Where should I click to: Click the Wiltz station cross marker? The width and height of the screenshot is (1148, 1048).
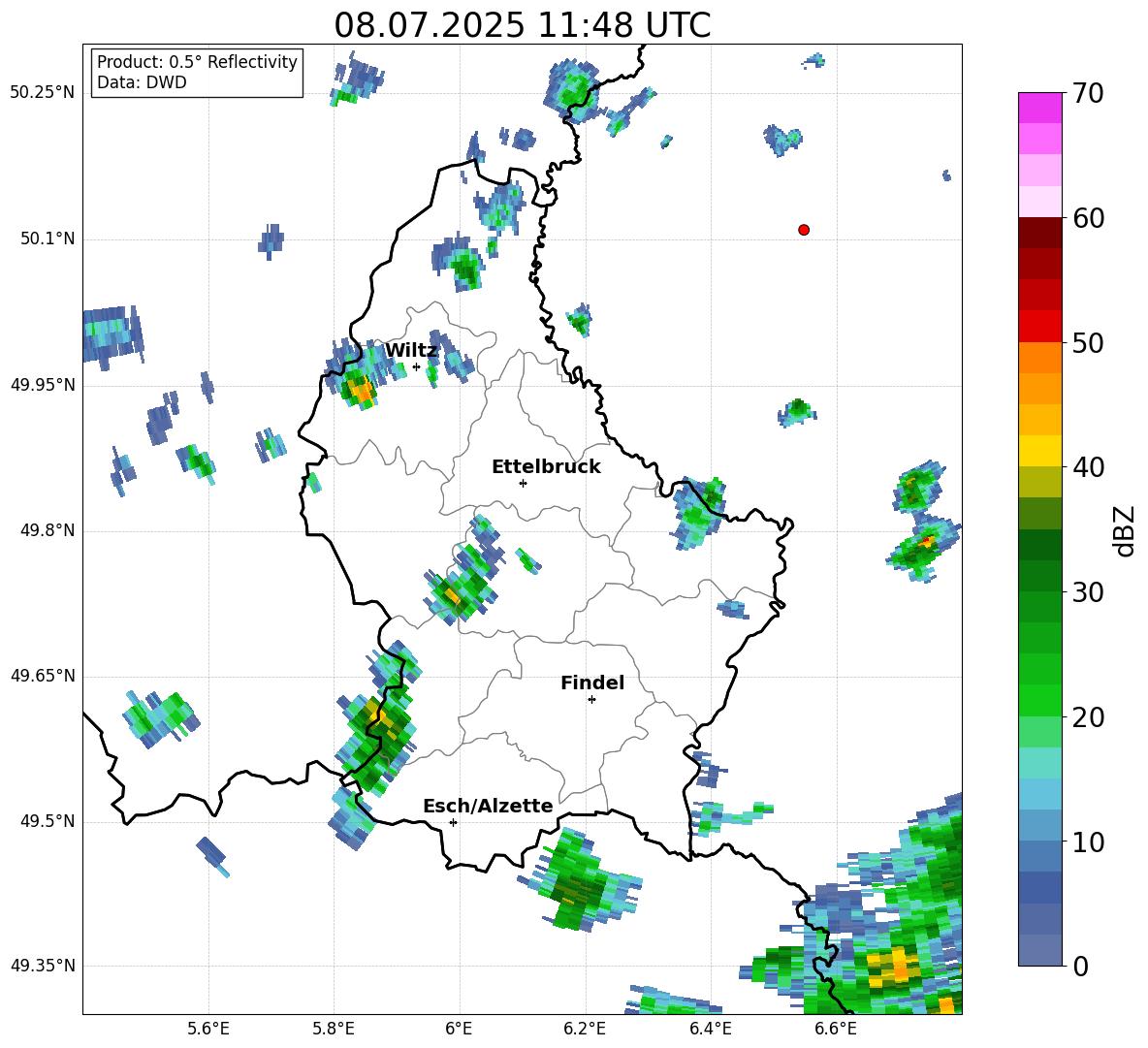click(416, 366)
